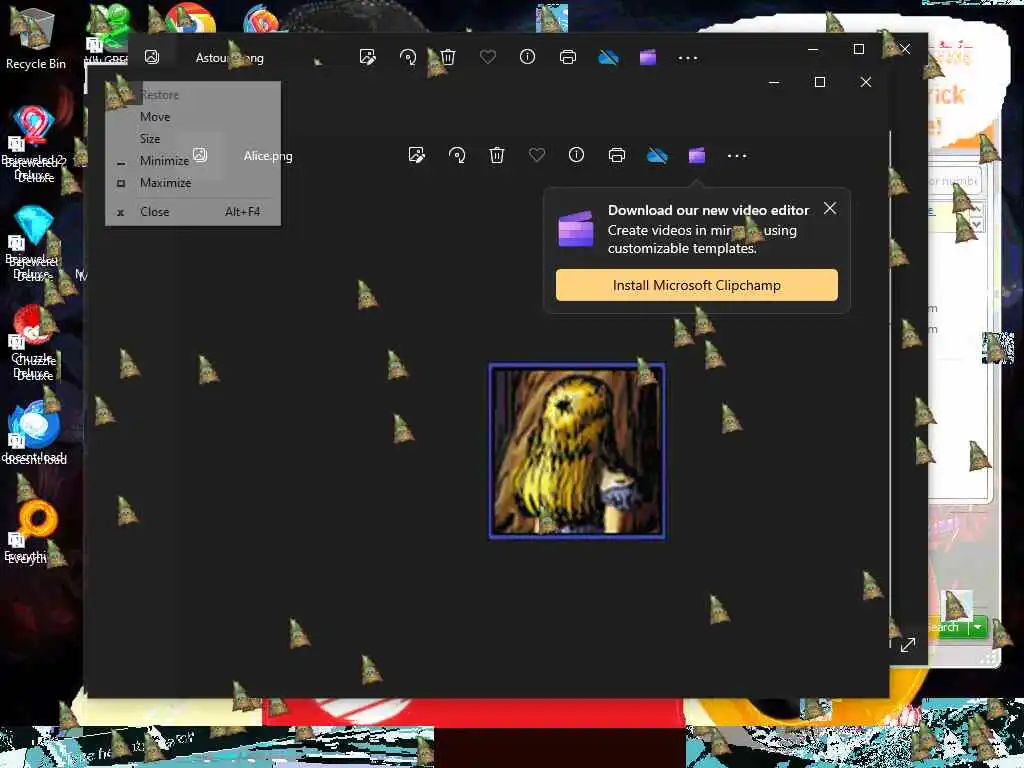The image size is (1024, 768).
Task: Click Edit image icon in back Photos window
Action: 368,57
